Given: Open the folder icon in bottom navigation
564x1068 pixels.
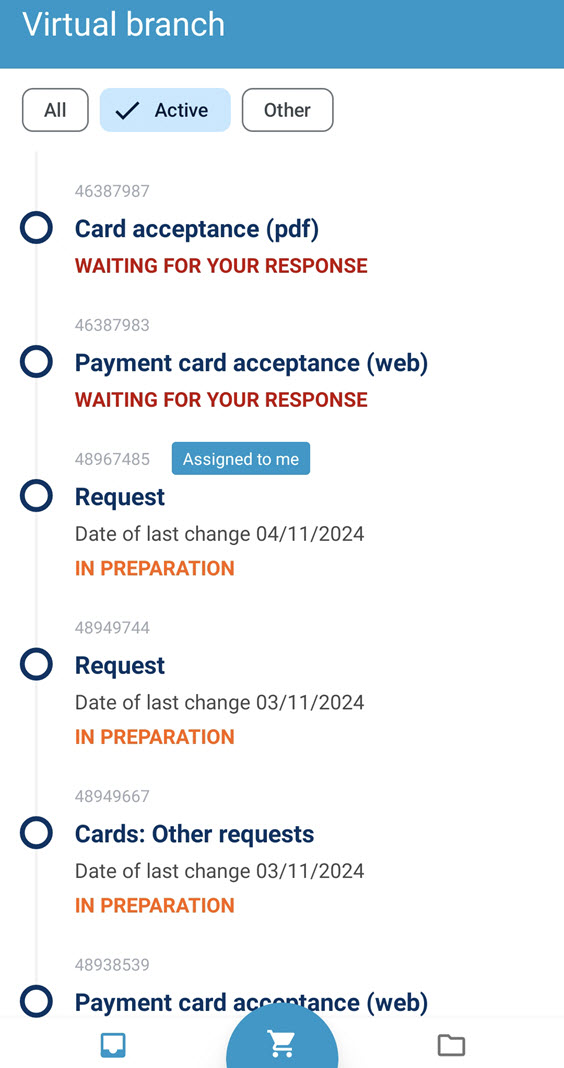Looking at the screenshot, I should pyautogui.click(x=451, y=1045).
